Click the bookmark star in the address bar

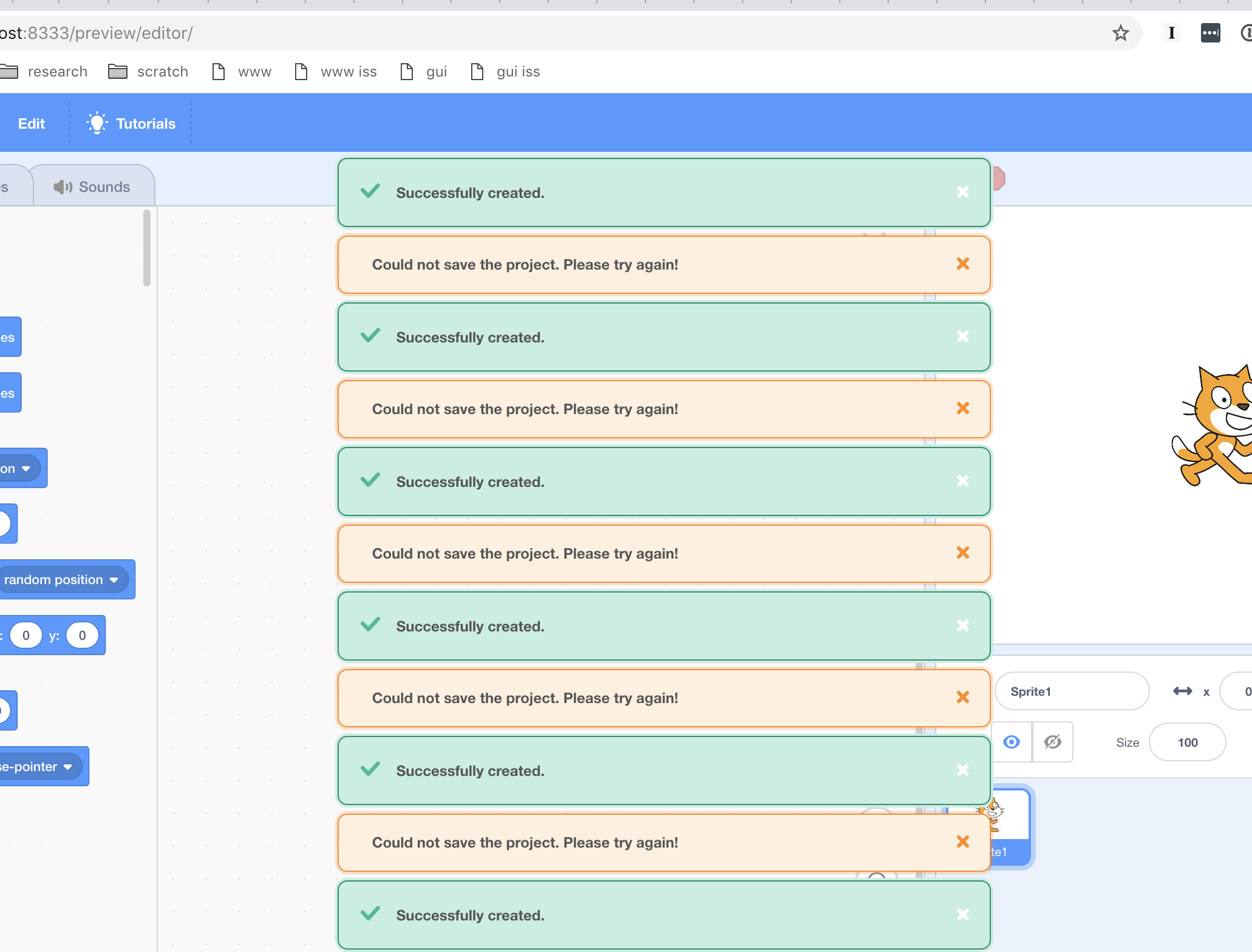1120,33
